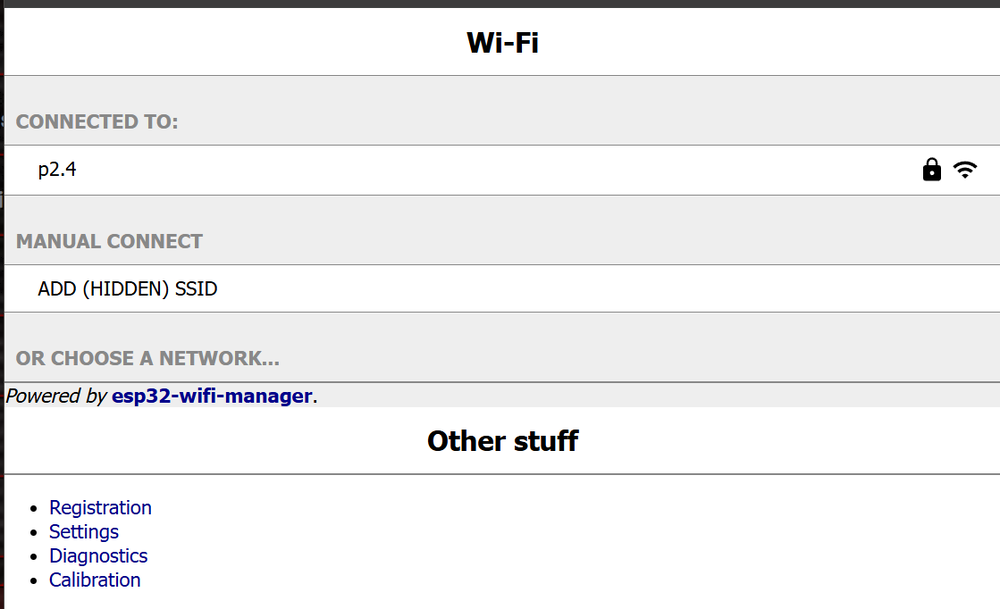Click the italic Powered by text
This screenshot has width=1000, height=609.
(56, 396)
